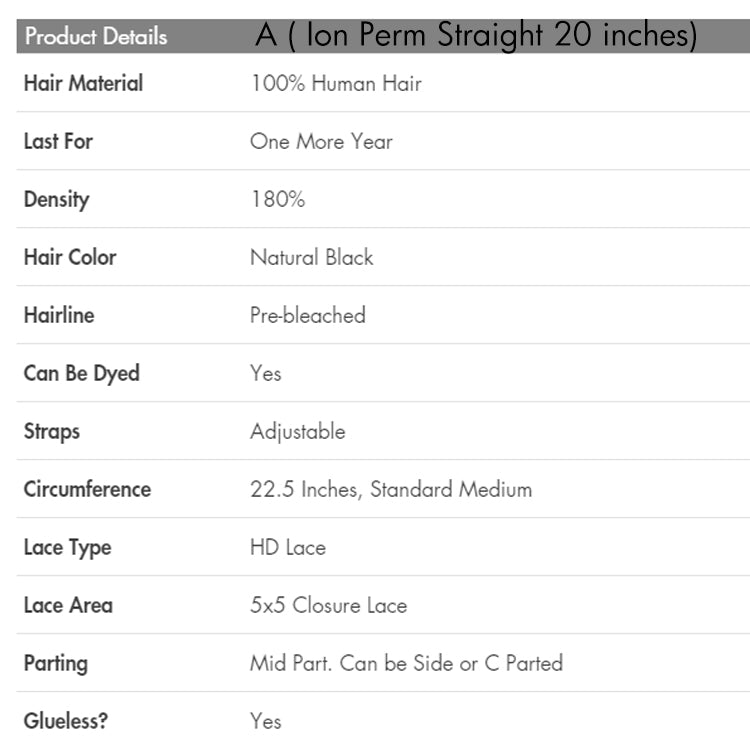Click the Product Details header label
The height and width of the screenshot is (750, 750).
click(x=96, y=37)
